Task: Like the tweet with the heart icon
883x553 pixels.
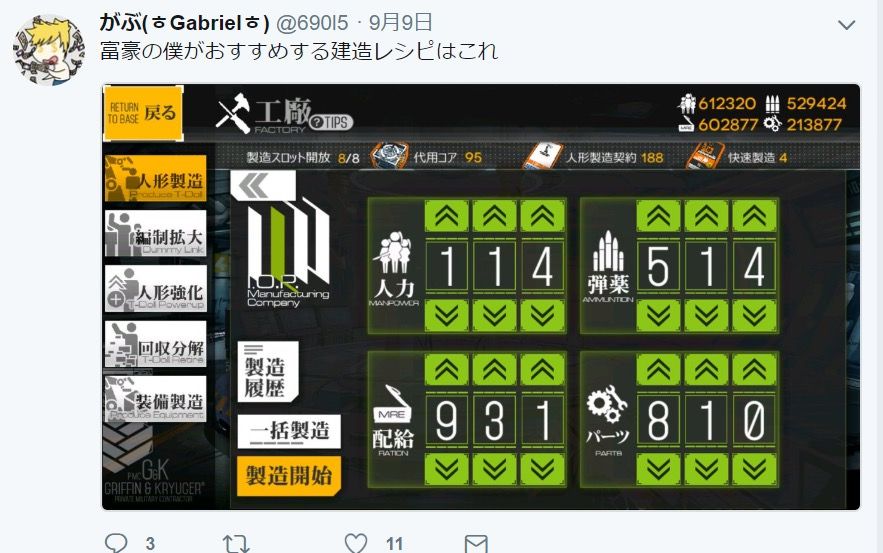Action: coord(356,543)
